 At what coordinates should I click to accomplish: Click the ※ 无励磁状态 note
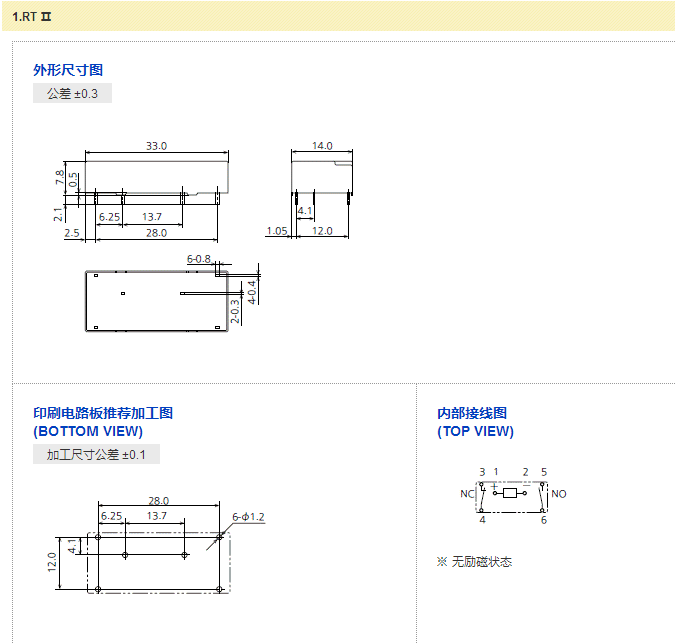coord(474,562)
